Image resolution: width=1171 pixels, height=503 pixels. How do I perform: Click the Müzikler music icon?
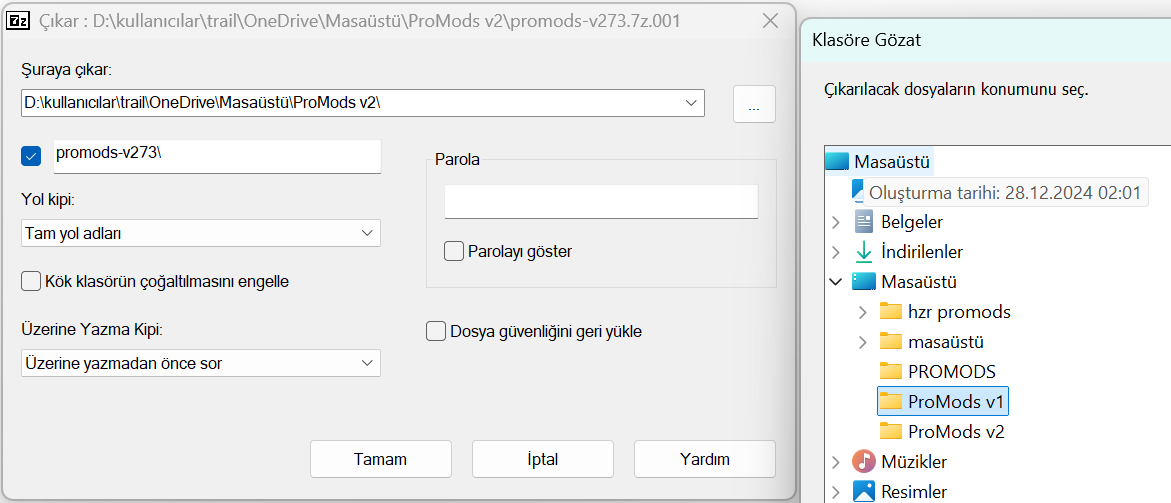(864, 461)
